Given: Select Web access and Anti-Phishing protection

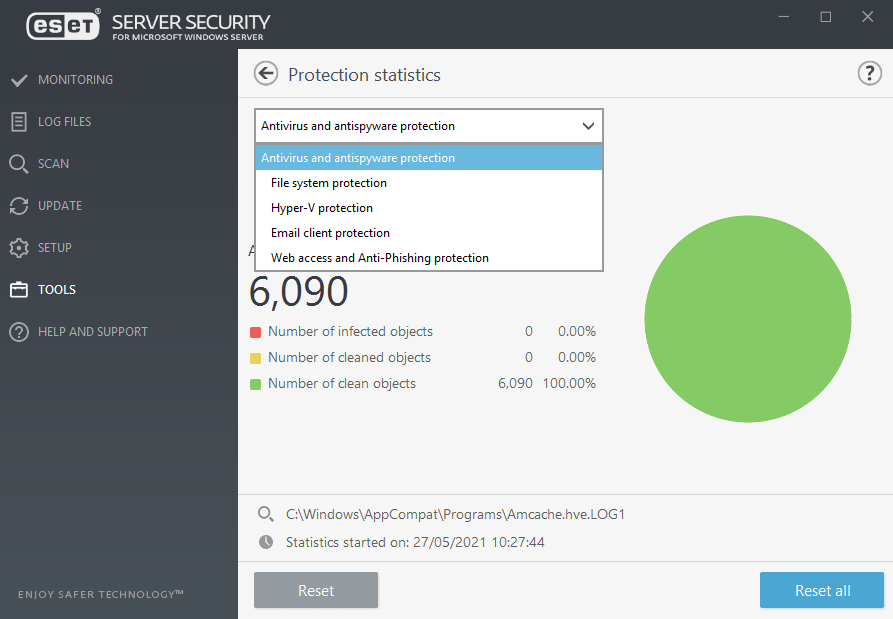Looking at the screenshot, I should click(x=379, y=258).
